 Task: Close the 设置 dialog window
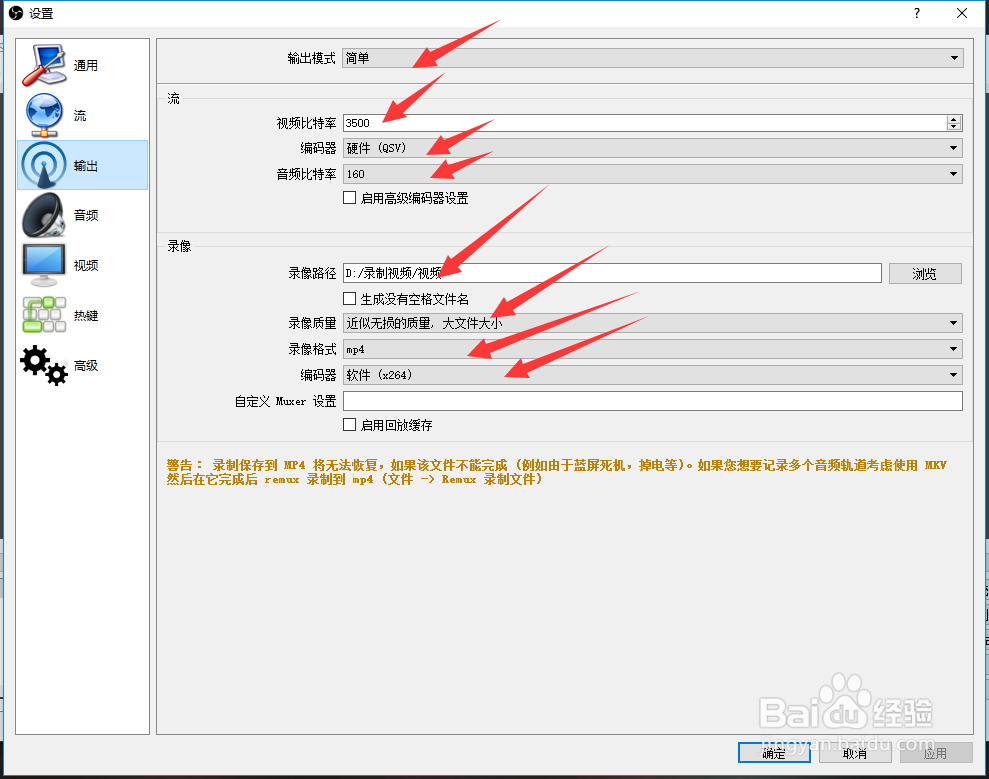tap(961, 13)
